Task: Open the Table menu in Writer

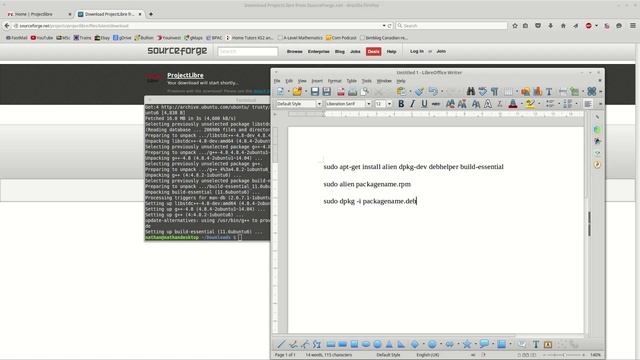Action: 351,81
